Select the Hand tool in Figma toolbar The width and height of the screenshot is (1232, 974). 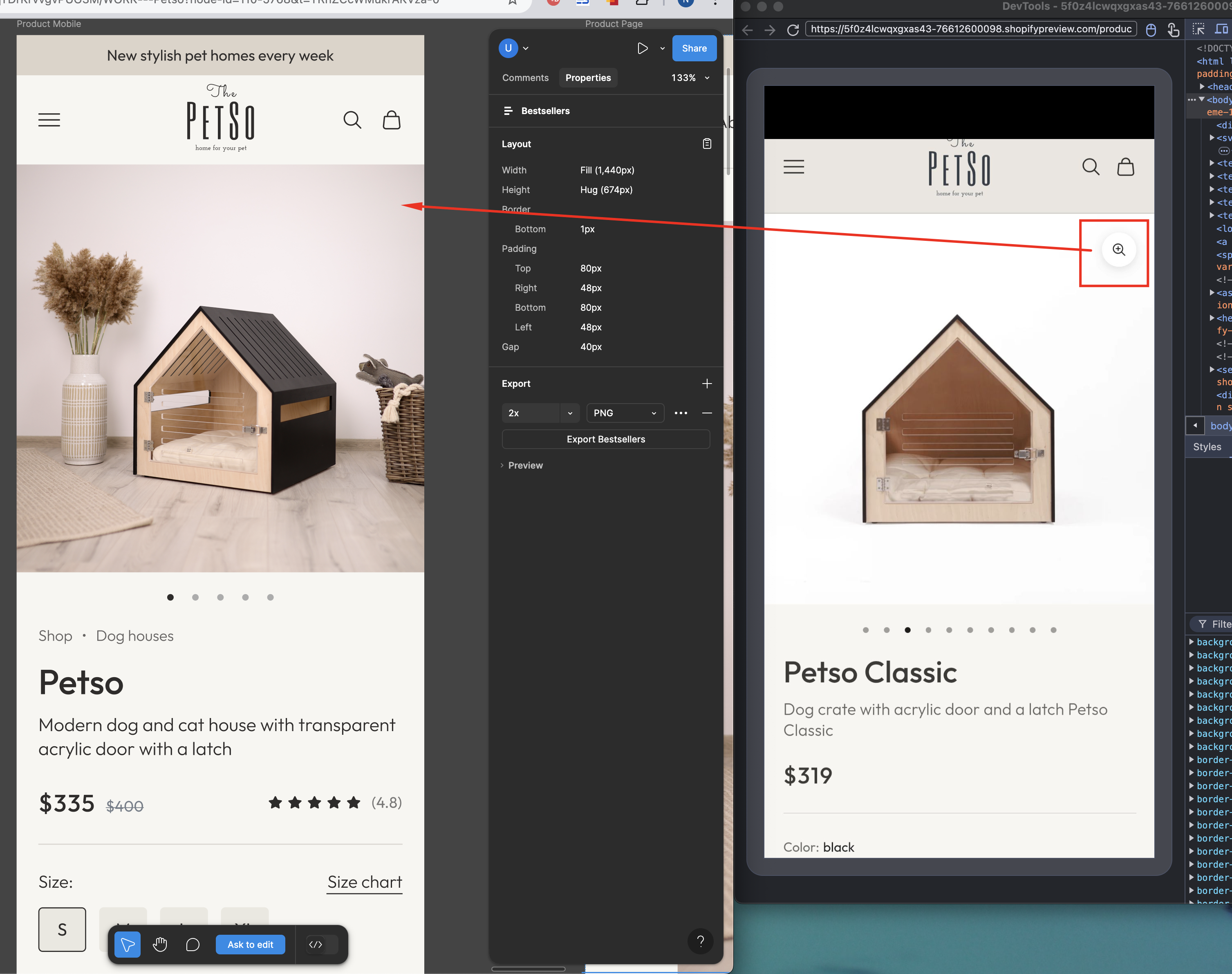[160, 944]
